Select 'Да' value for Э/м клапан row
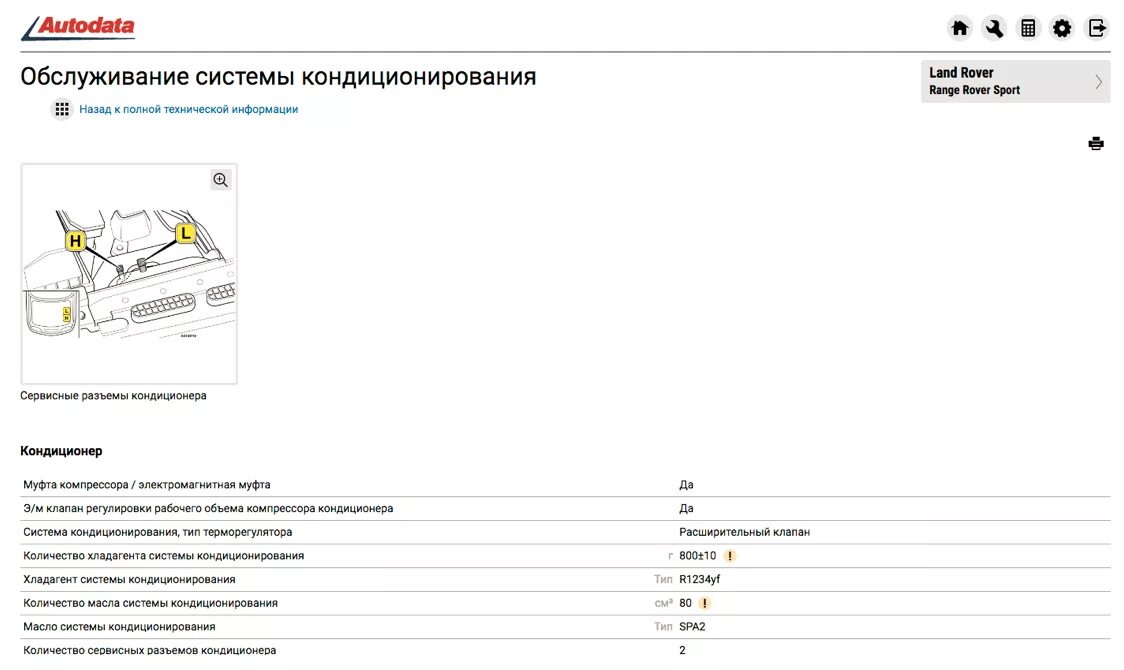 686,508
